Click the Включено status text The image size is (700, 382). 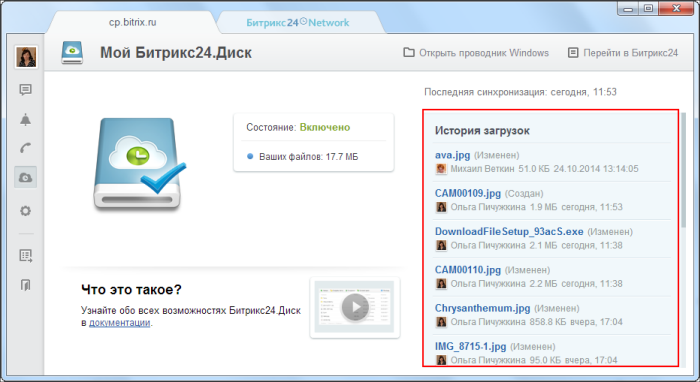325,127
